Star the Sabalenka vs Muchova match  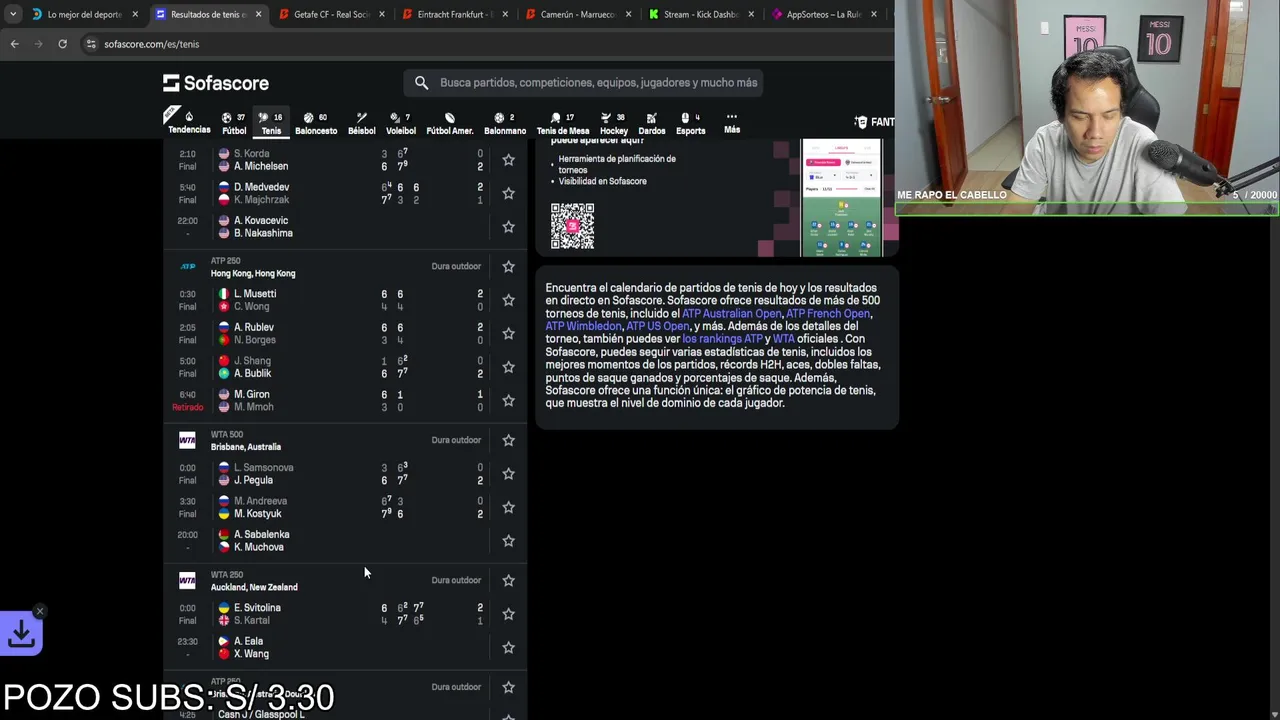coord(508,541)
